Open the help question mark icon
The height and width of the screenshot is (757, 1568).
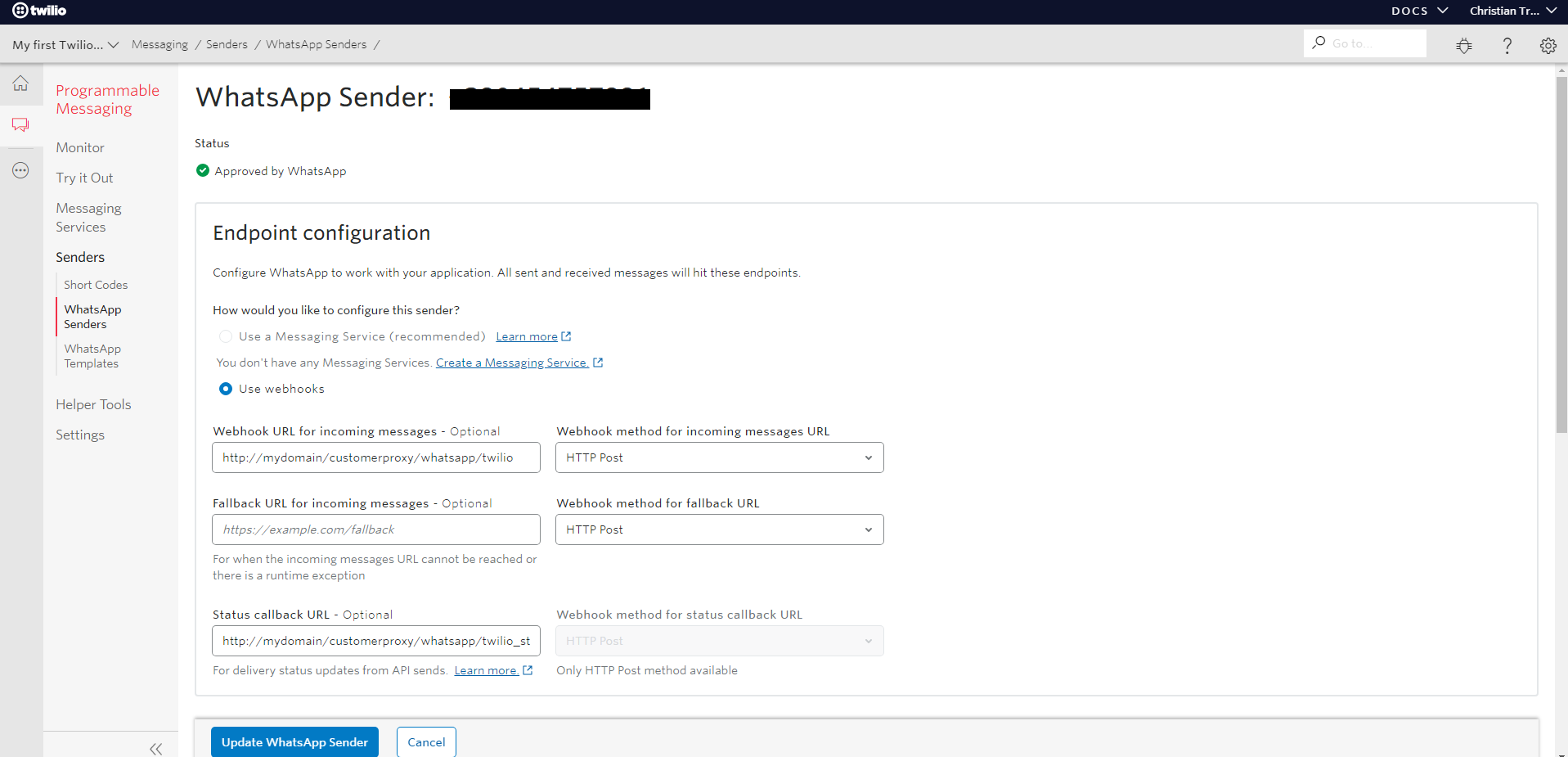click(1507, 46)
